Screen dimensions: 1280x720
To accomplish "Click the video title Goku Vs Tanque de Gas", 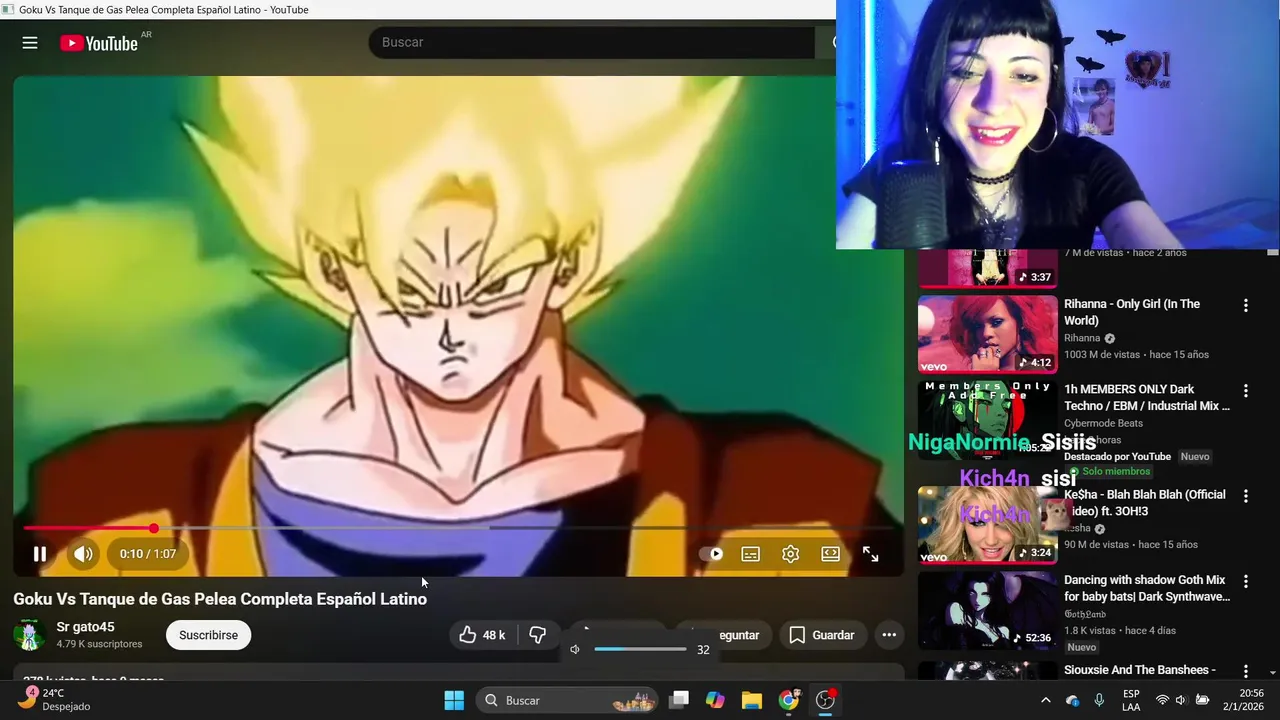I will [x=220, y=599].
